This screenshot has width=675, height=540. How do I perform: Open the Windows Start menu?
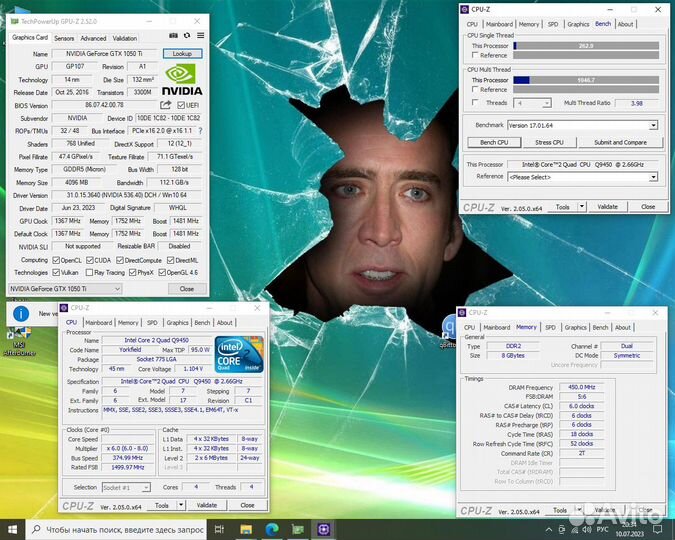tap(12, 529)
